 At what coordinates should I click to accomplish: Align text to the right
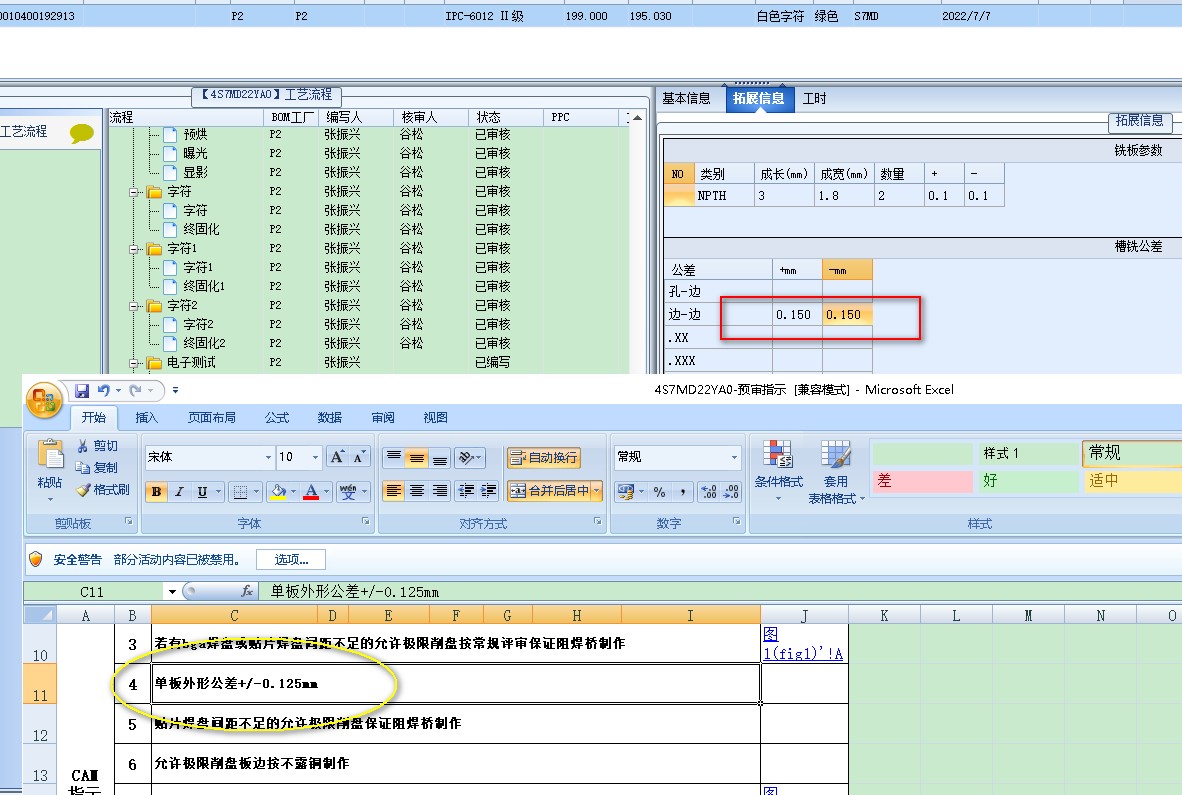tap(439, 491)
